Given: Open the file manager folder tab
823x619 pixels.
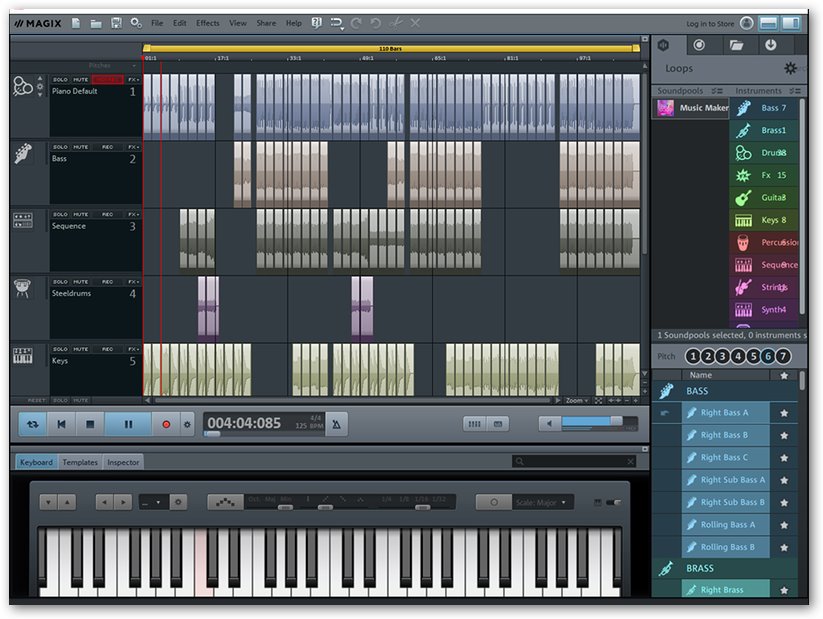Looking at the screenshot, I should (736, 45).
